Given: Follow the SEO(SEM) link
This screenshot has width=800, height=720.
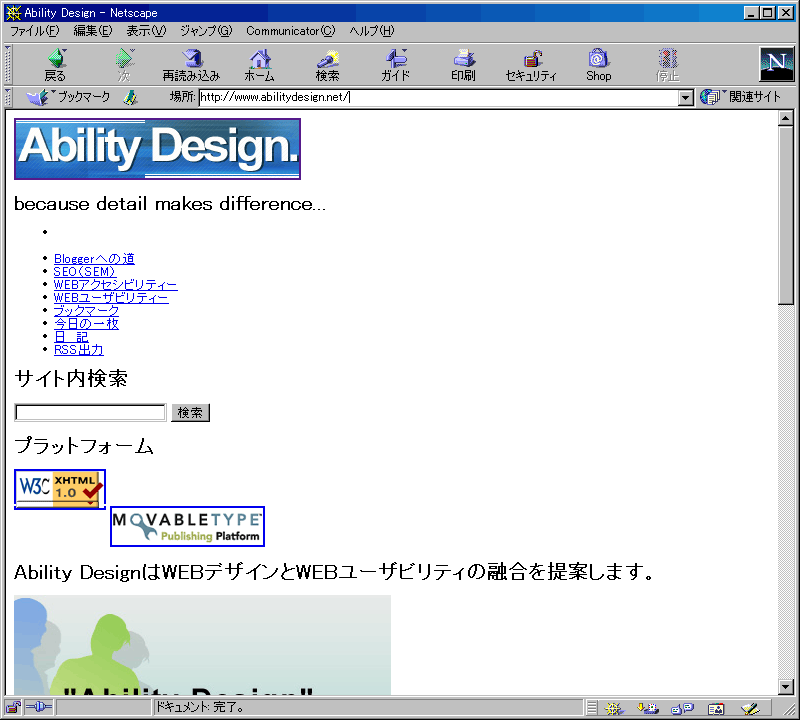Looking at the screenshot, I should pos(85,271).
